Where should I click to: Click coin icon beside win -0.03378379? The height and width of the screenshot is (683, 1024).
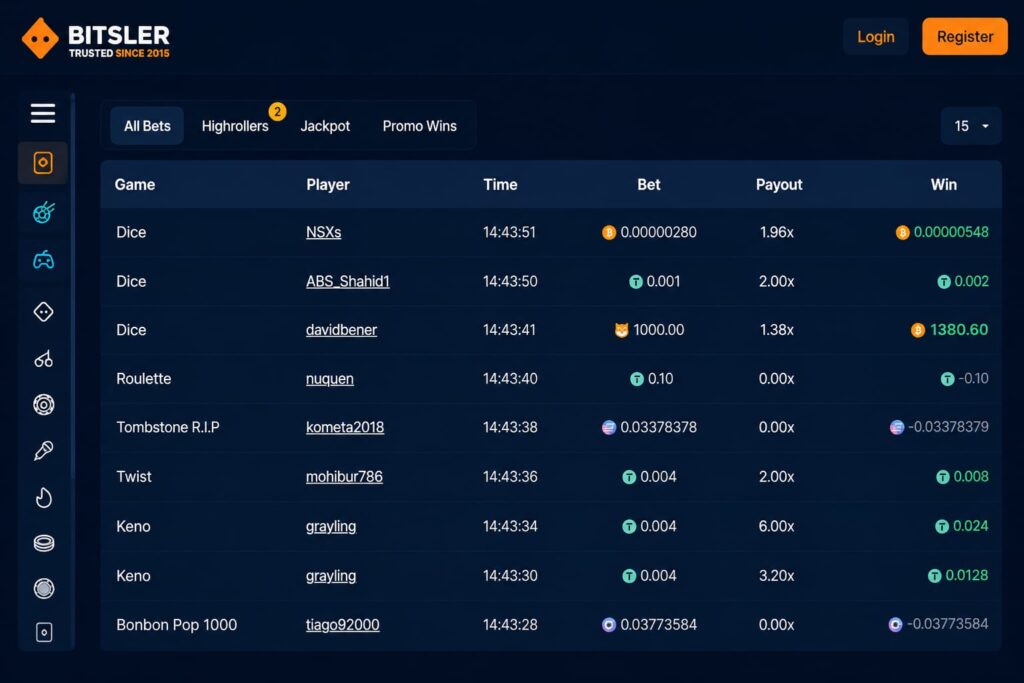897,427
